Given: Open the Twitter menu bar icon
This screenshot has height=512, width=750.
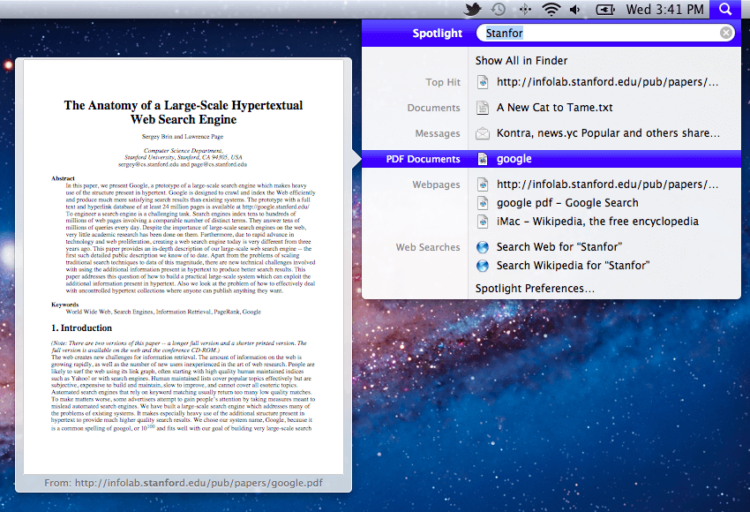Looking at the screenshot, I should point(473,9).
